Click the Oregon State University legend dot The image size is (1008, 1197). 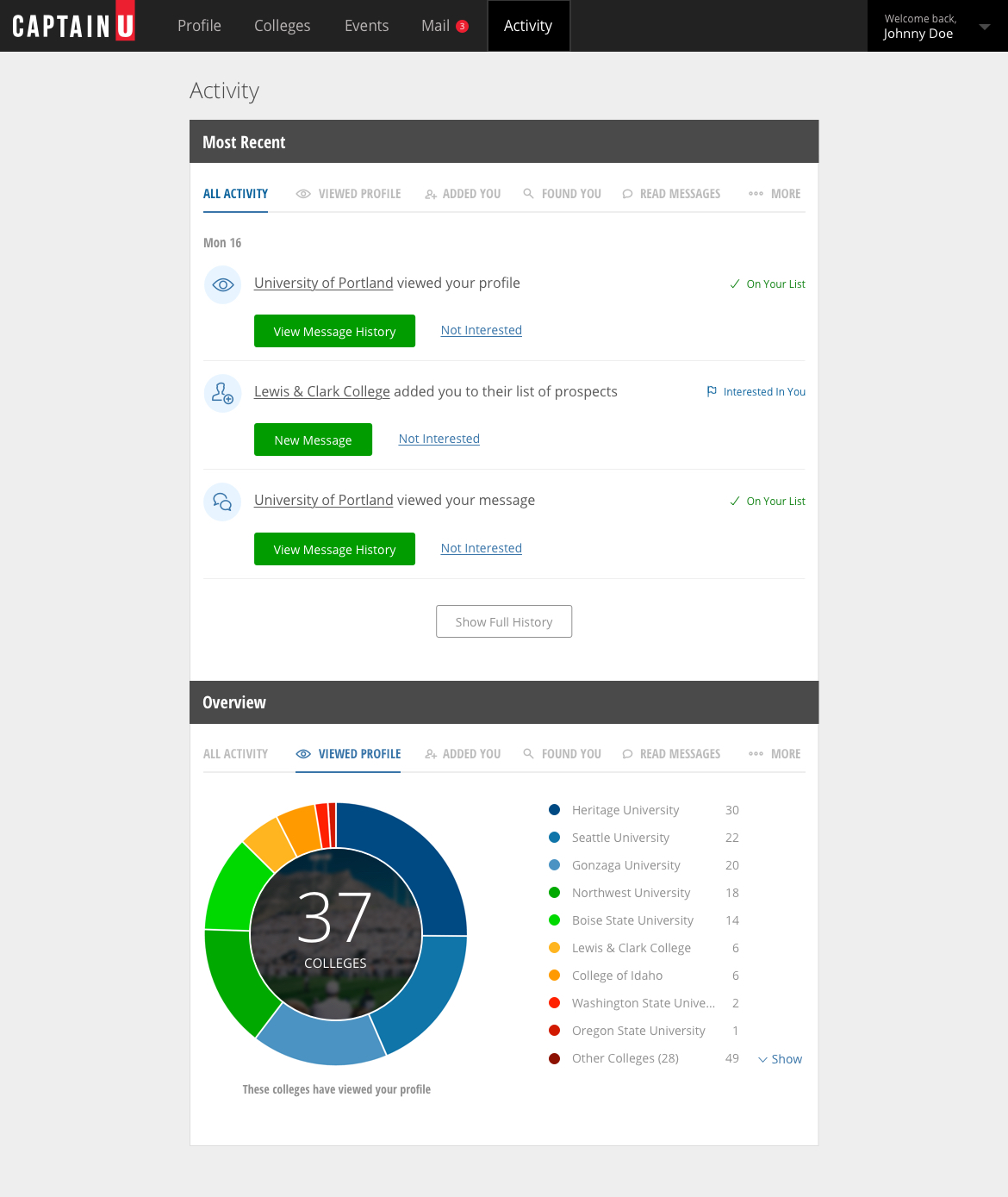pyautogui.click(x=554, y=1030)
